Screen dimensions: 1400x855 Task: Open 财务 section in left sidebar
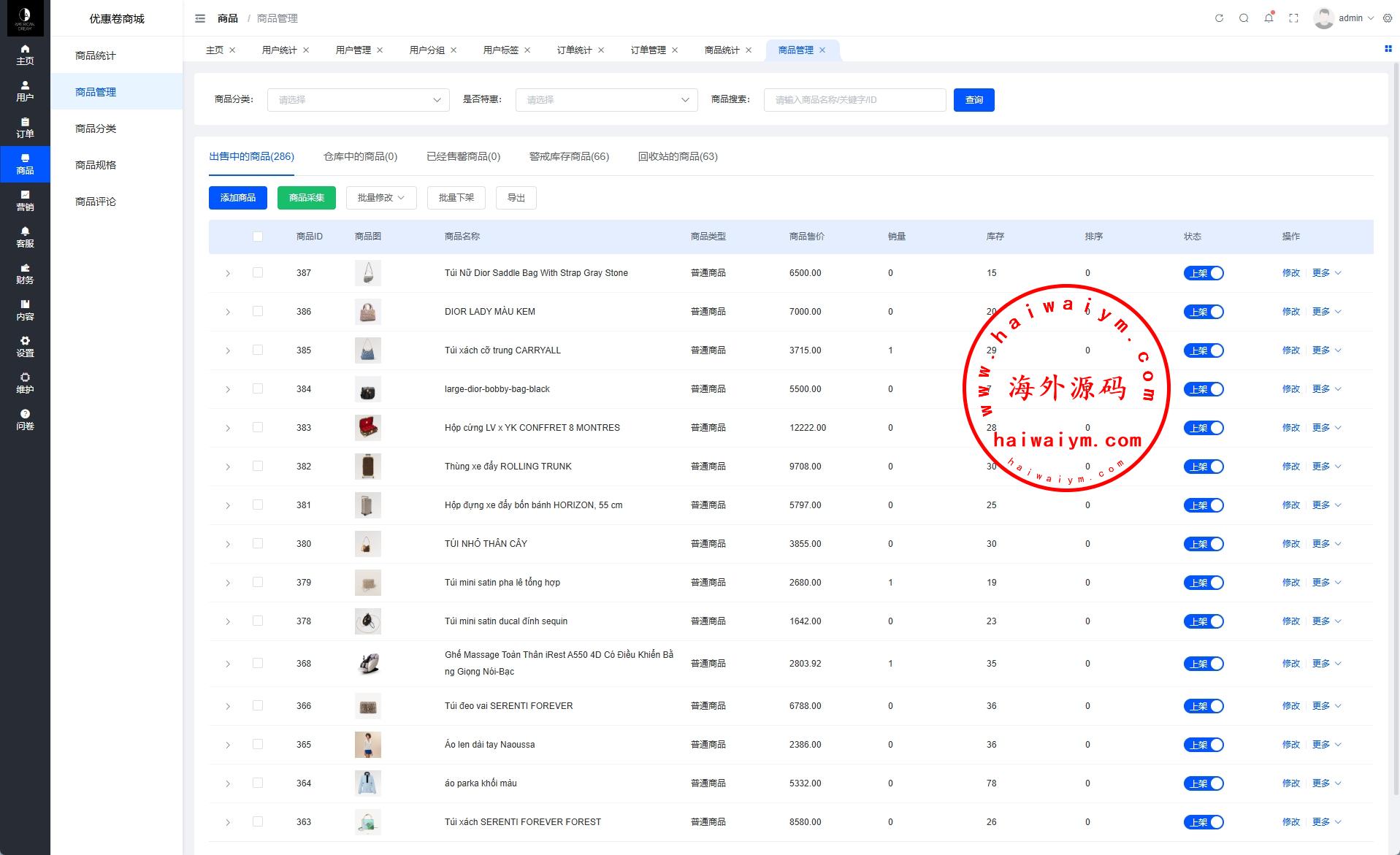(x=25, y=274)
